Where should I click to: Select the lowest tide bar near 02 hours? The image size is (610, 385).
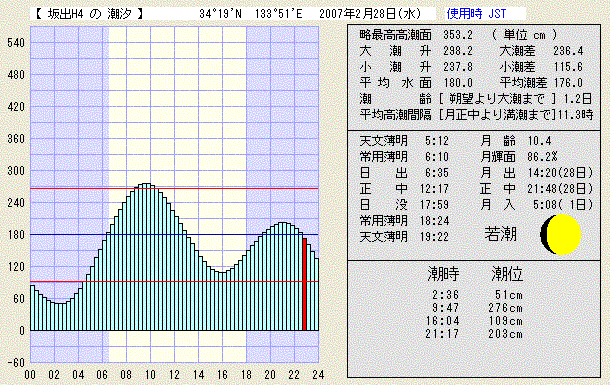point(60,317)
